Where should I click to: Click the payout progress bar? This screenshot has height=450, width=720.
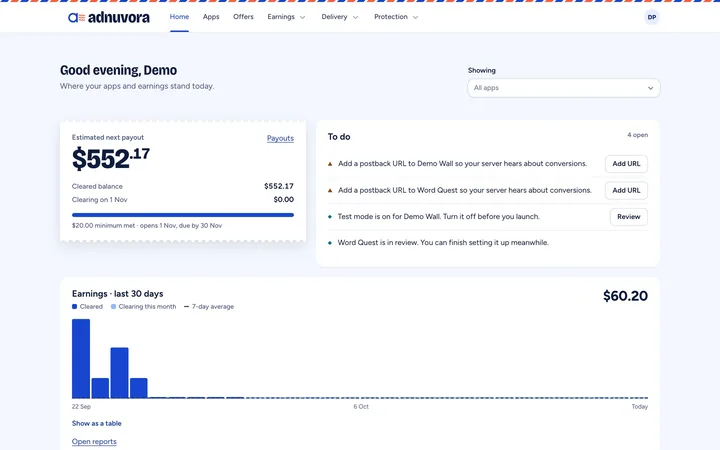tap(183, 215)
